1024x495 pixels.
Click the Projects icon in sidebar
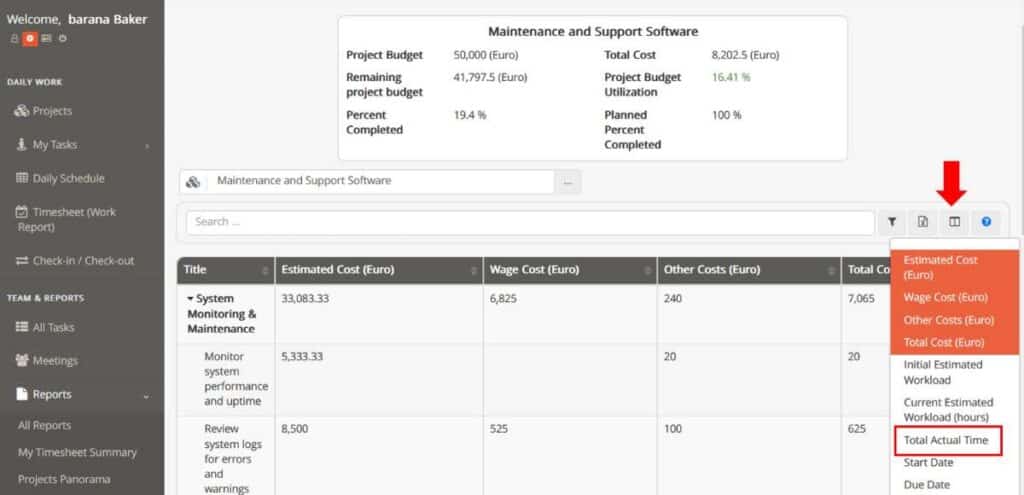pyautogui.click(x=22, y=111)
